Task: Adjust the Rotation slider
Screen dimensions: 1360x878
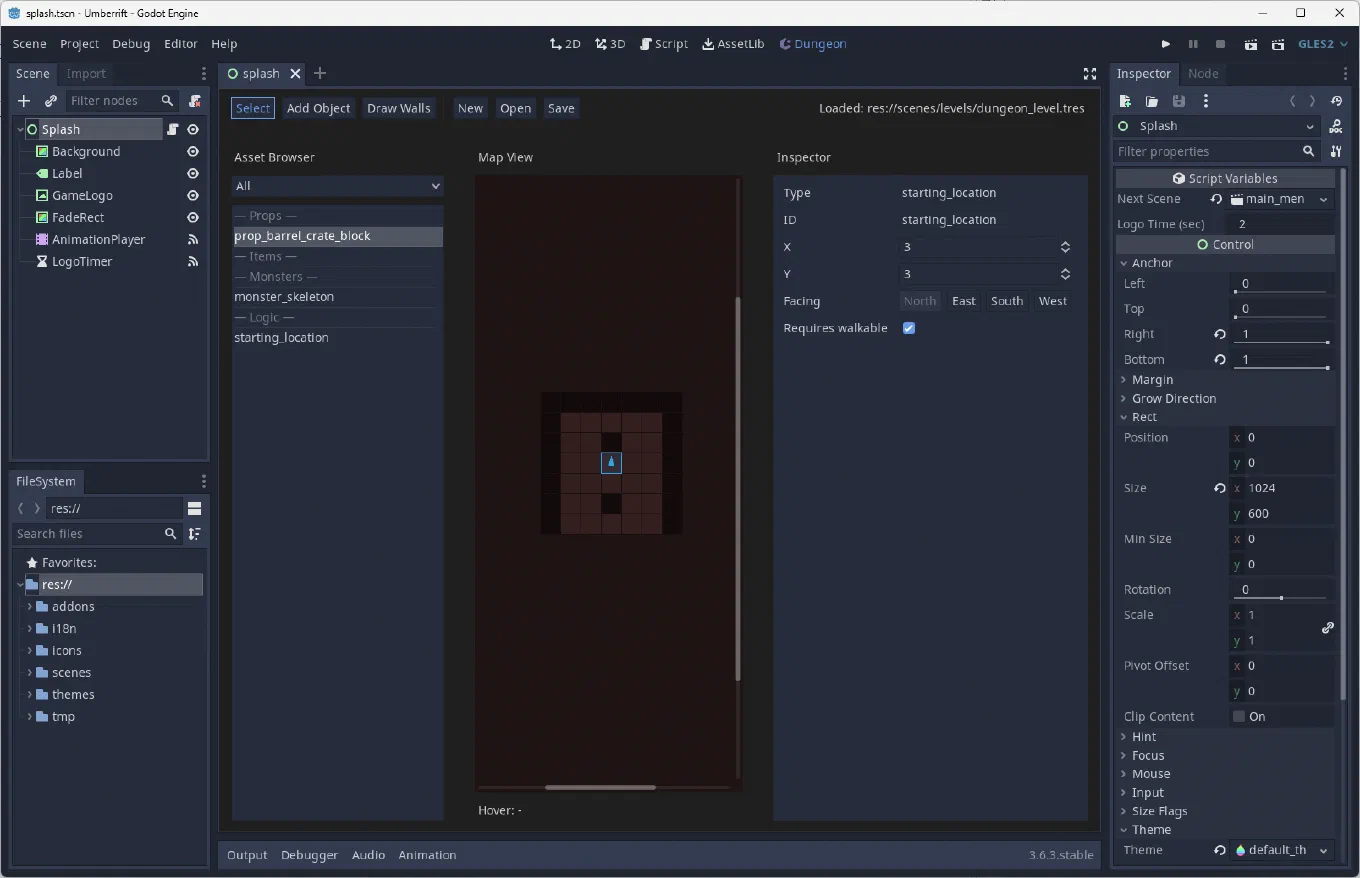Action: [x=1281, y=598]
